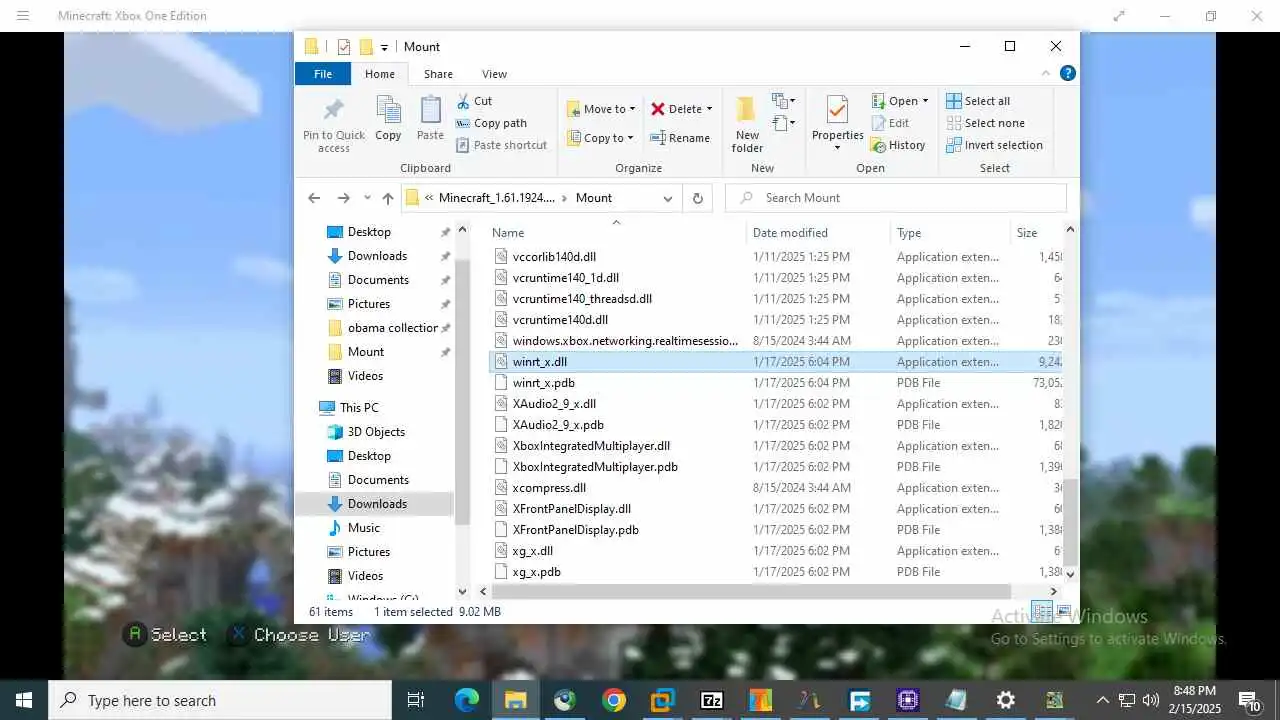Open Recent locations dropdown arrow
1280x720 pixels.
[367, 198]
